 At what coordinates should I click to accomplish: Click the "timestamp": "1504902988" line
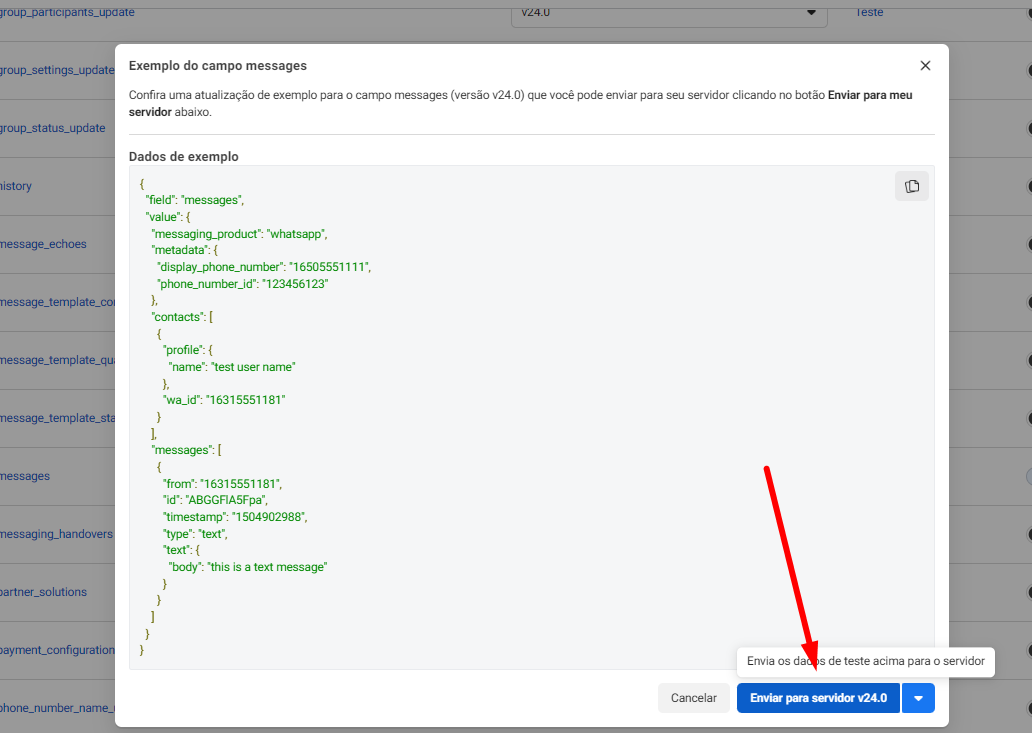pyautogui.click(x=235, y=517)
